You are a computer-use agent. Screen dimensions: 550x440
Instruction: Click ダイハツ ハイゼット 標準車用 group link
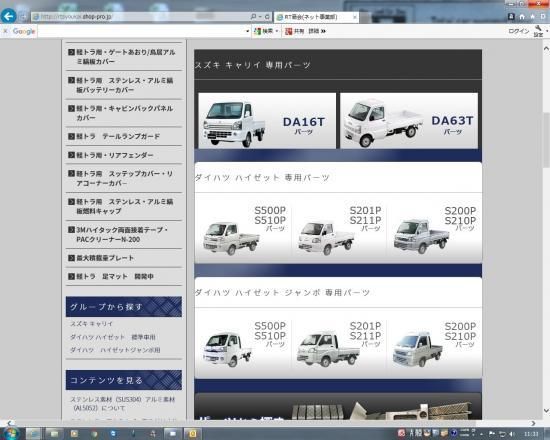click(x=113, y=337)
